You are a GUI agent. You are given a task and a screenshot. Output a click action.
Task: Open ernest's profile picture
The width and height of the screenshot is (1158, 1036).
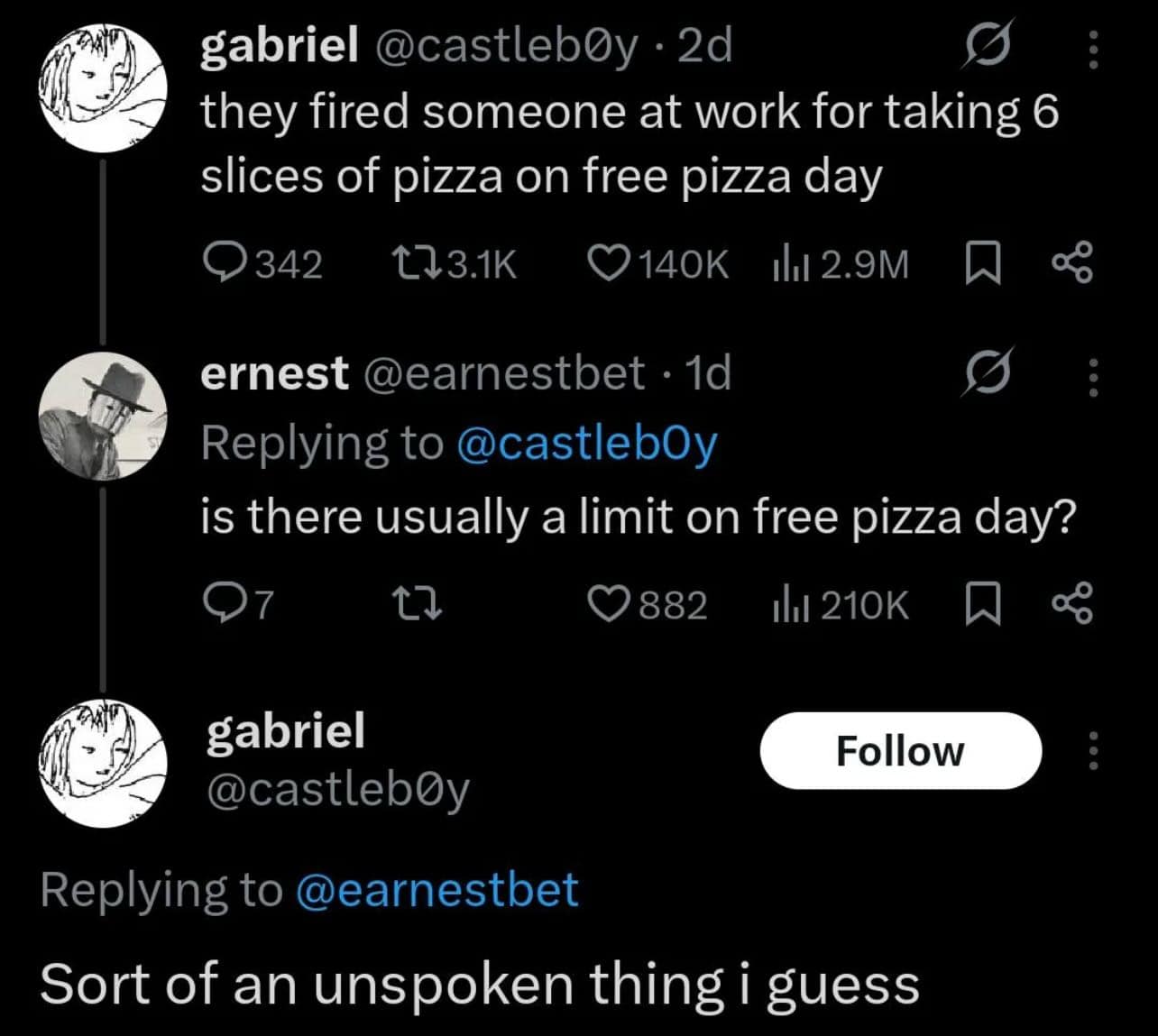pos(102,415)
